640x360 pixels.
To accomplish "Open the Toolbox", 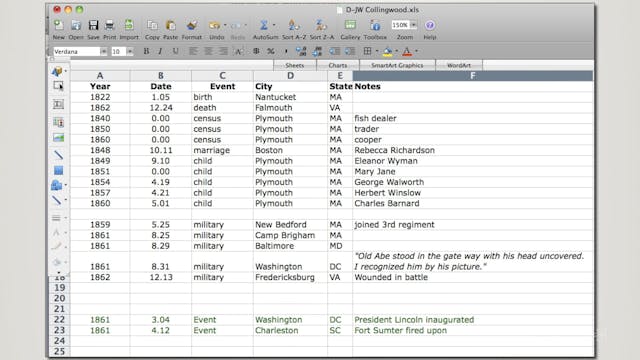I will [x=375, y=25].
